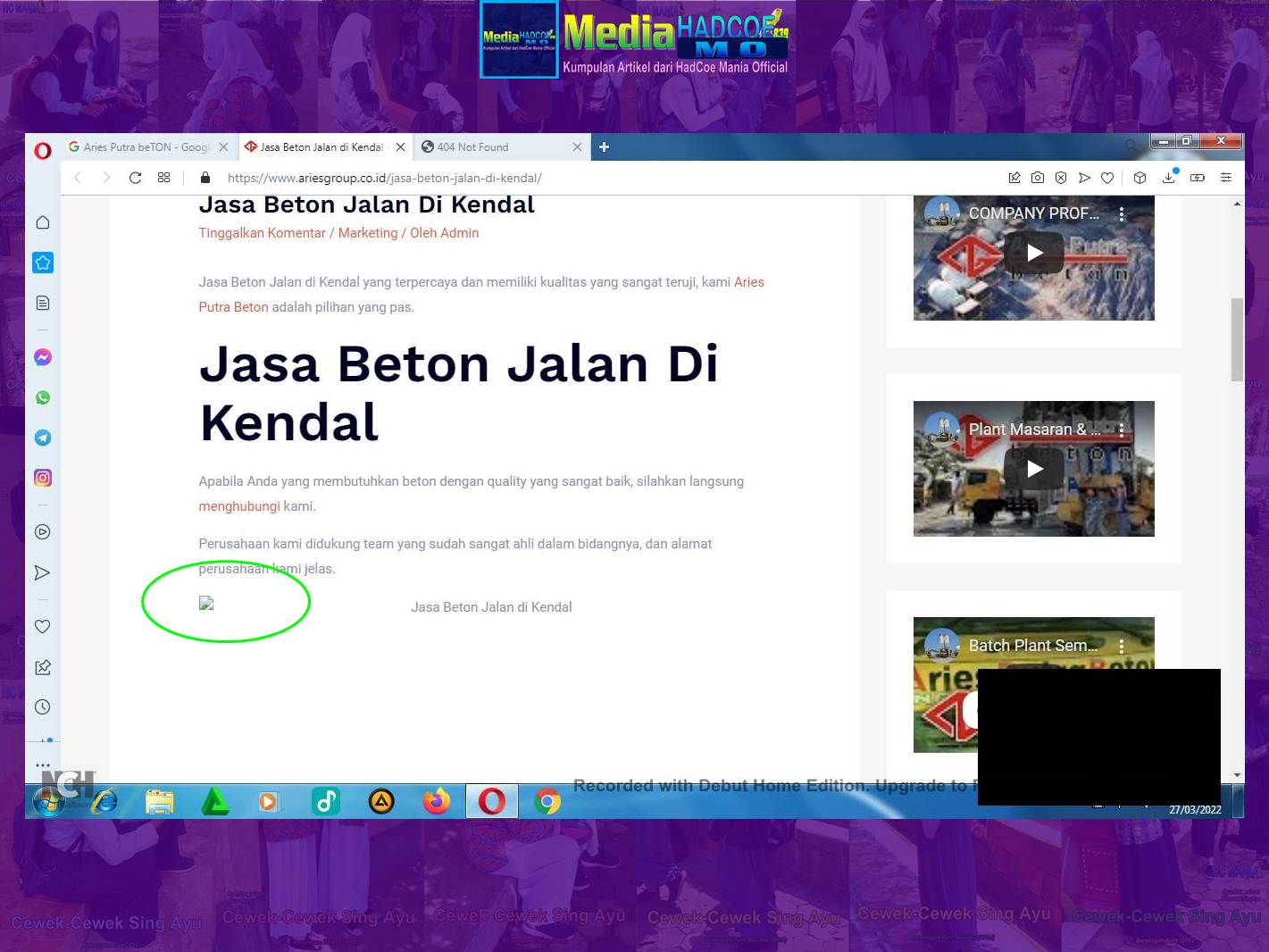
Task: Open the blue Workspaces star icon in sidebar
Action: pyautogui.click(x=42, y=263)
